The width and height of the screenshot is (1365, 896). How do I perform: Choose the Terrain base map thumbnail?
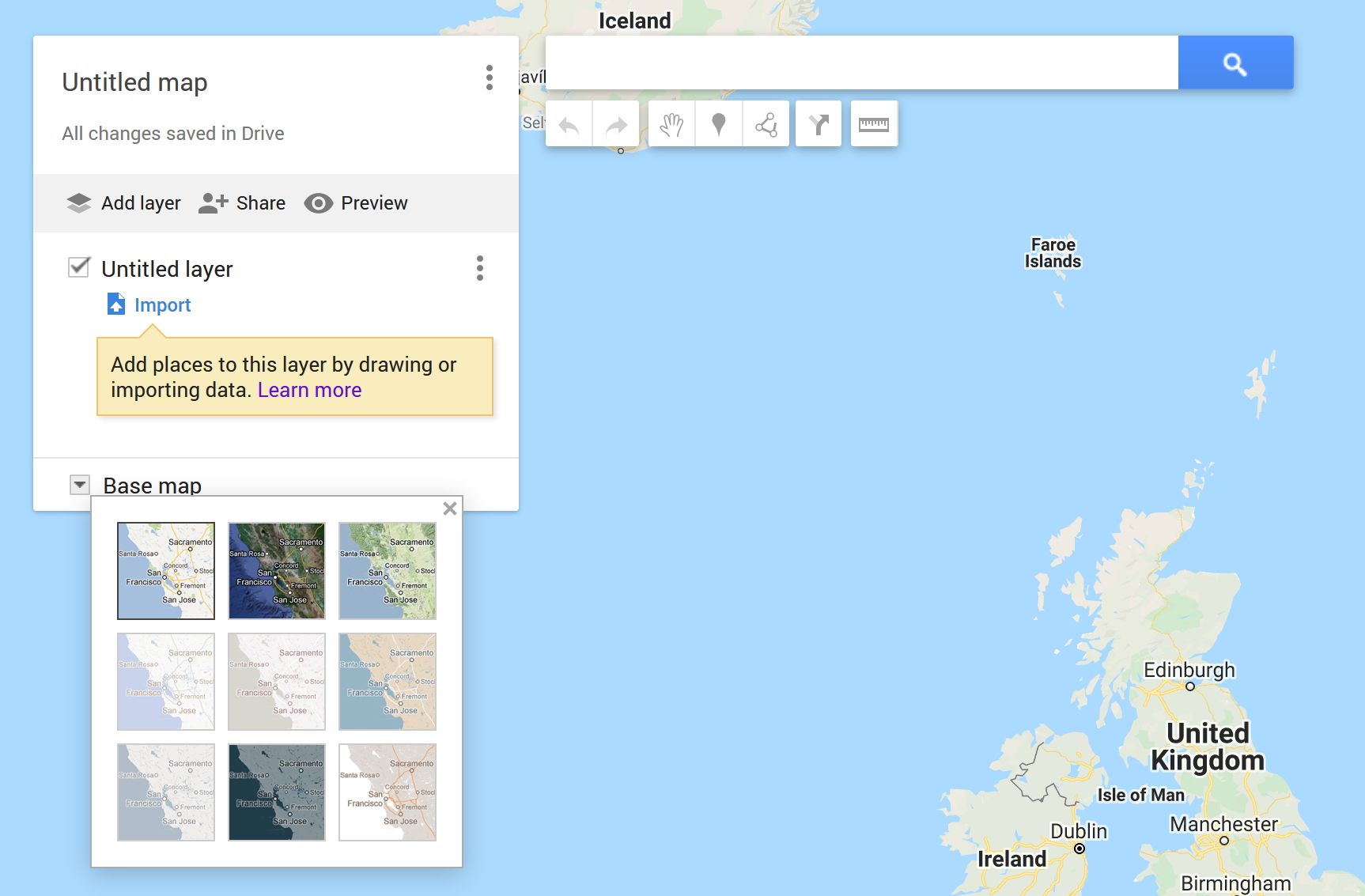[388, 571]
